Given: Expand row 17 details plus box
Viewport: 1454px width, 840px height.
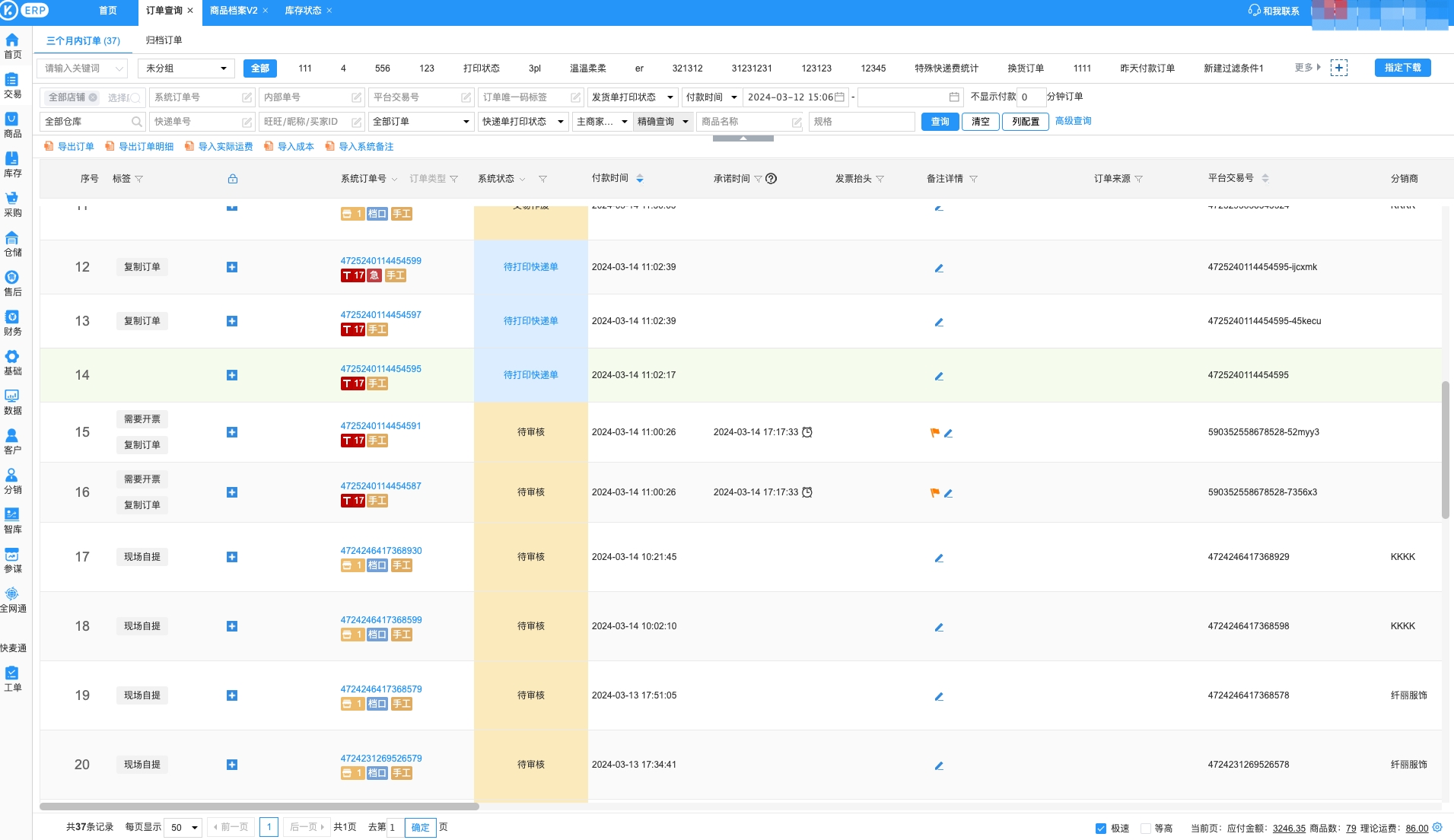Looking at the screenshot, I should [232, 557].
